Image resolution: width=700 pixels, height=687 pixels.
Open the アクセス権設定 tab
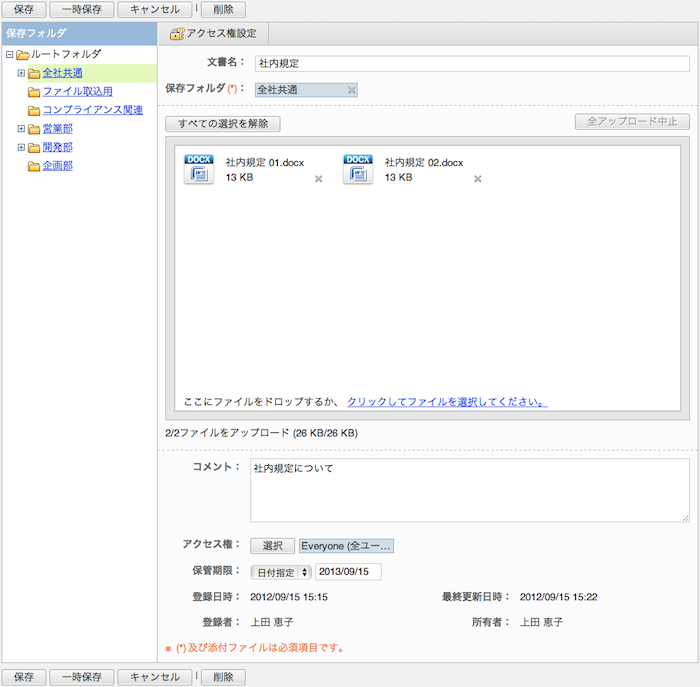[x=213, y=34]
